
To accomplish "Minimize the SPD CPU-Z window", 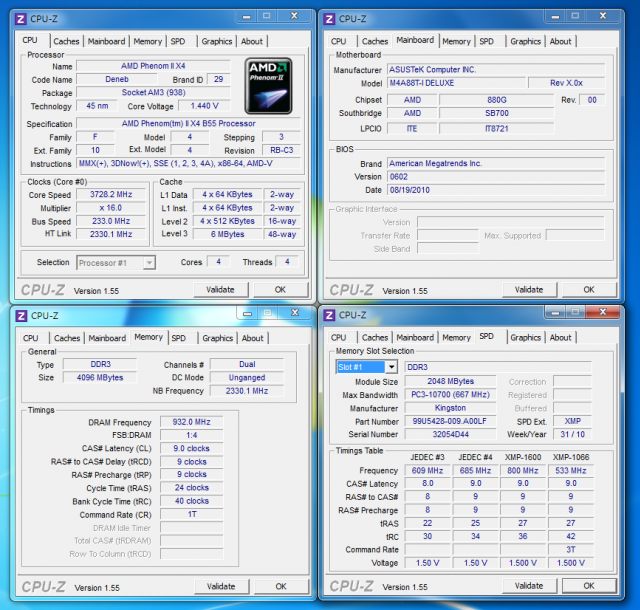I will 555,313.
